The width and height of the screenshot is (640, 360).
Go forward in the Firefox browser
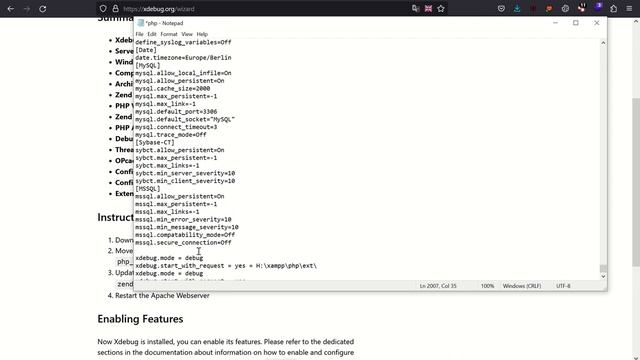tap(27, 9)
